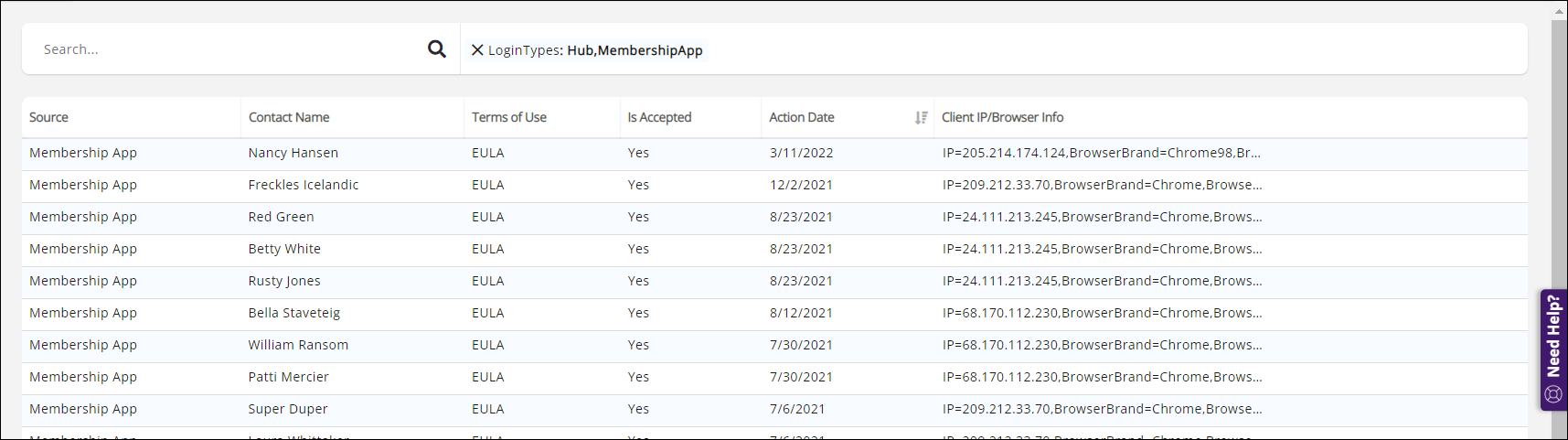Sort by the Source column header
Viewport: 1568px width, 440px height.
tap(49, 118)
